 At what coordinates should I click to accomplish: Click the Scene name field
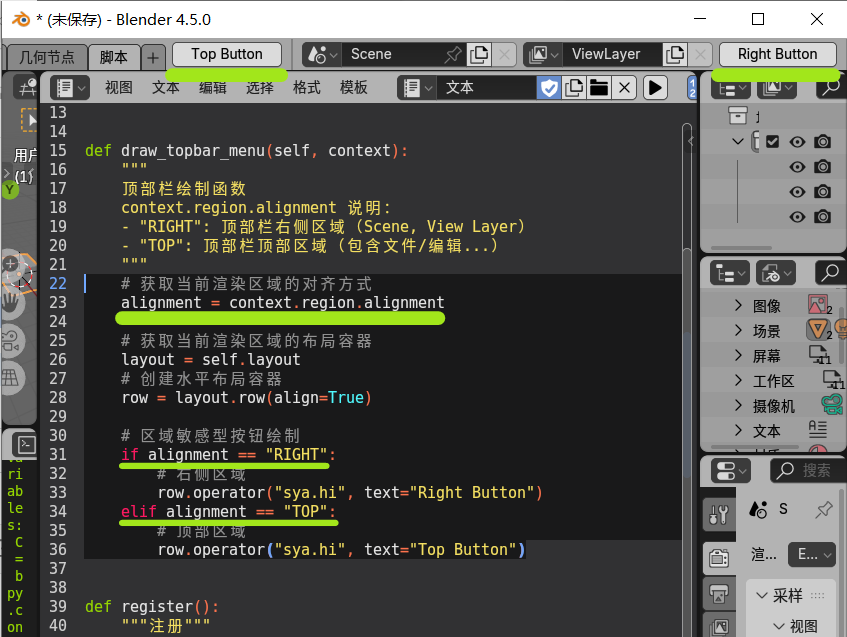392,55
